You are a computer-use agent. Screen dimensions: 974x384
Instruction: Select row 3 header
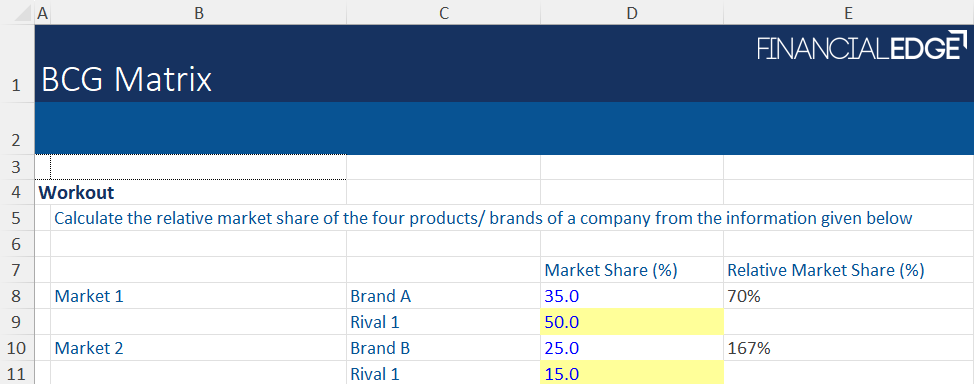tap(17, 167)
